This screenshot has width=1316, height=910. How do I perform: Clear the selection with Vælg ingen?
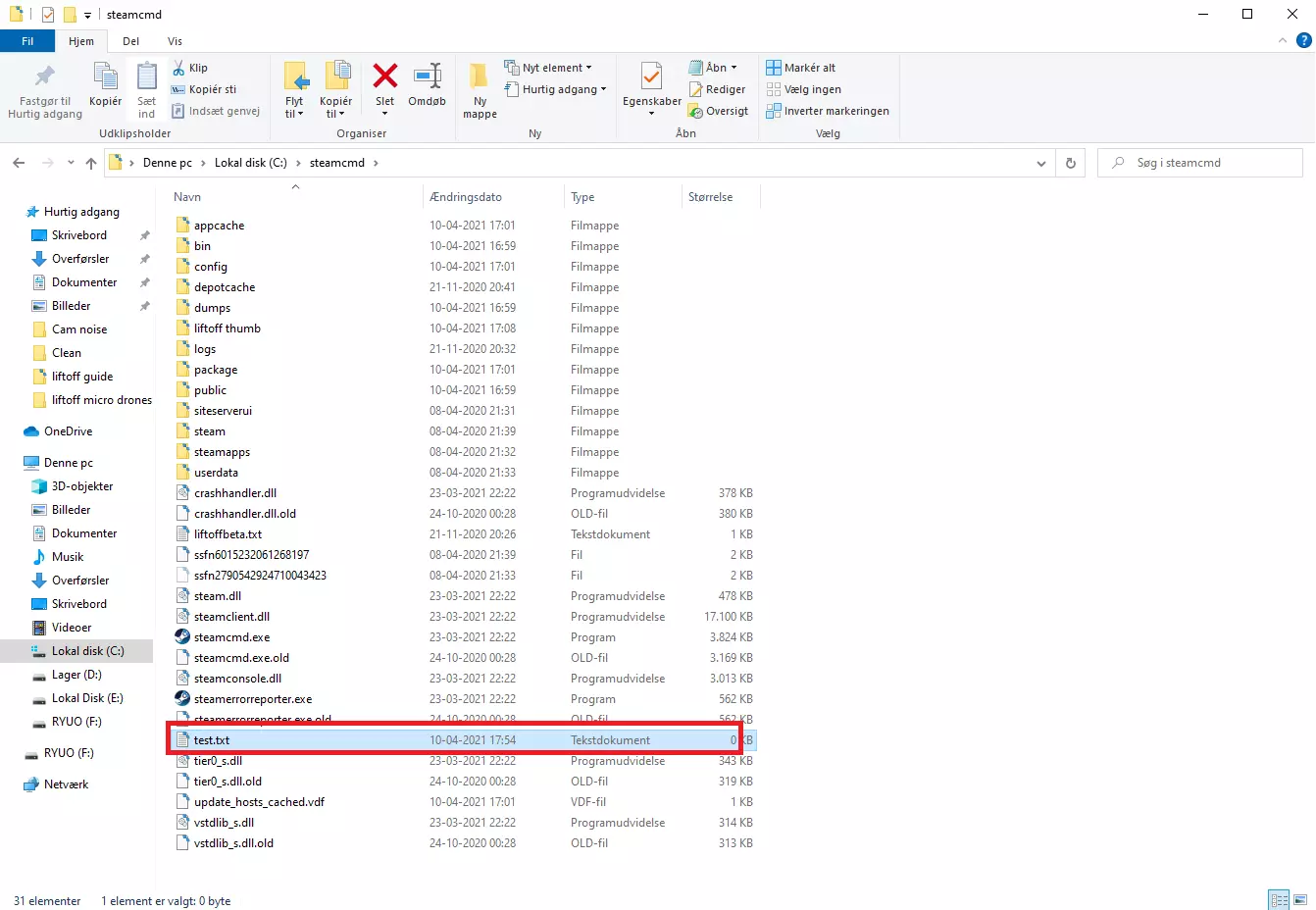tap(804, 89)
